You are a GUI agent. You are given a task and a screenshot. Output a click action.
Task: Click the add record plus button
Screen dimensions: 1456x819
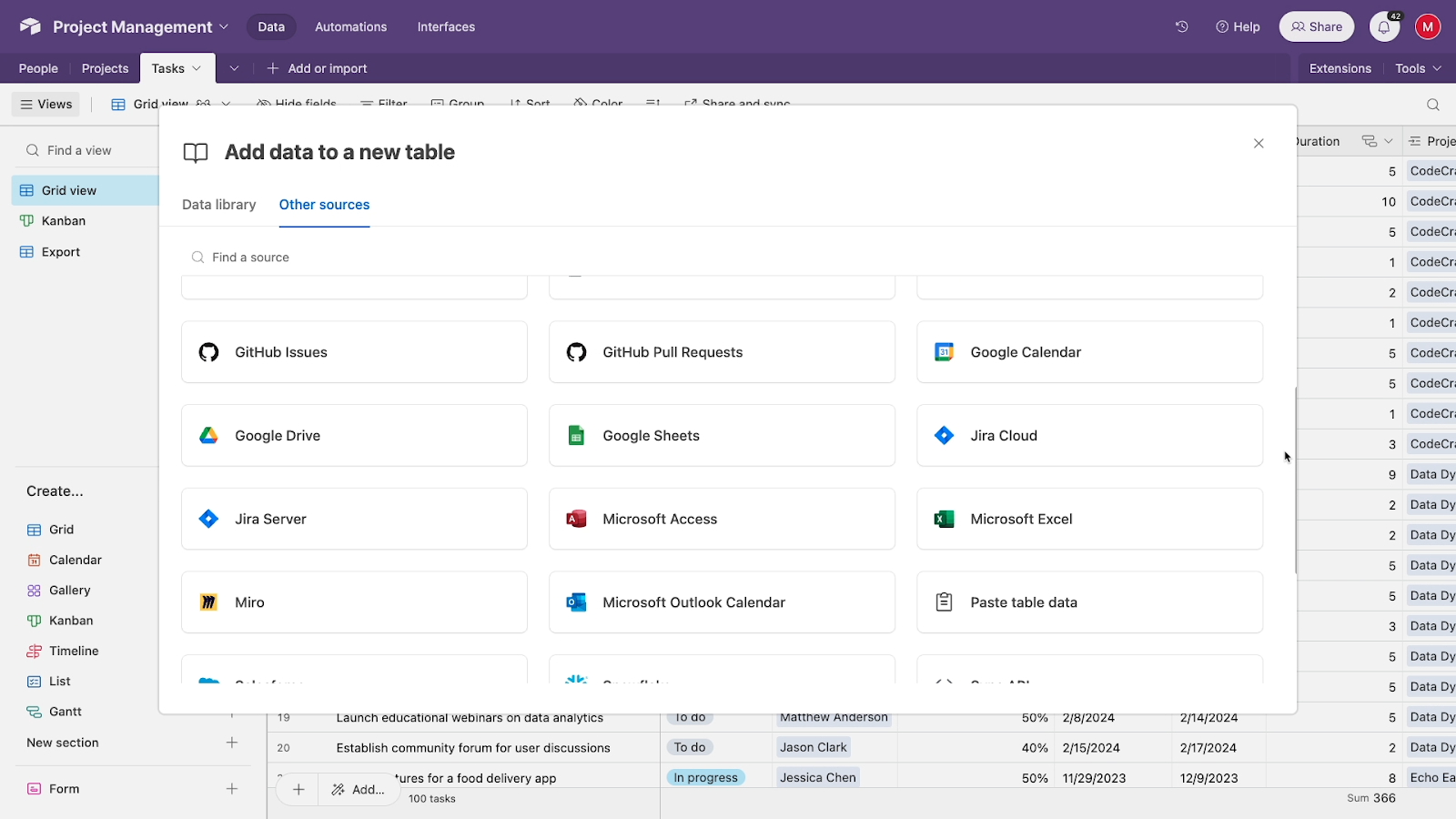[x=298, y=789]
